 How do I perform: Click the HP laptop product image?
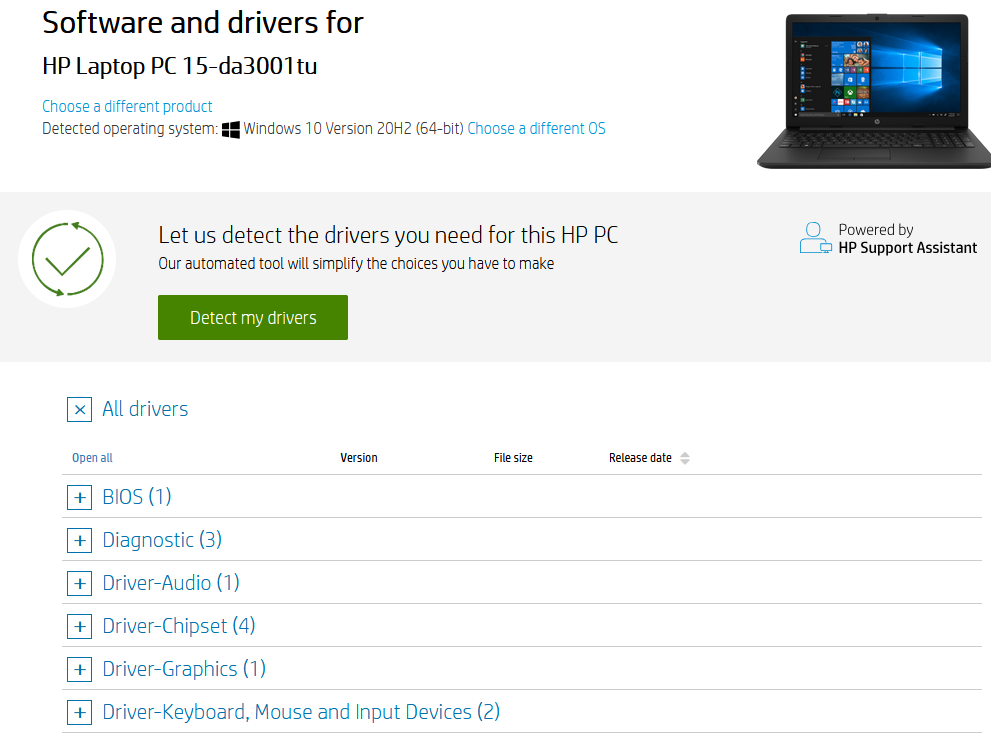click(x=873, y=88)
